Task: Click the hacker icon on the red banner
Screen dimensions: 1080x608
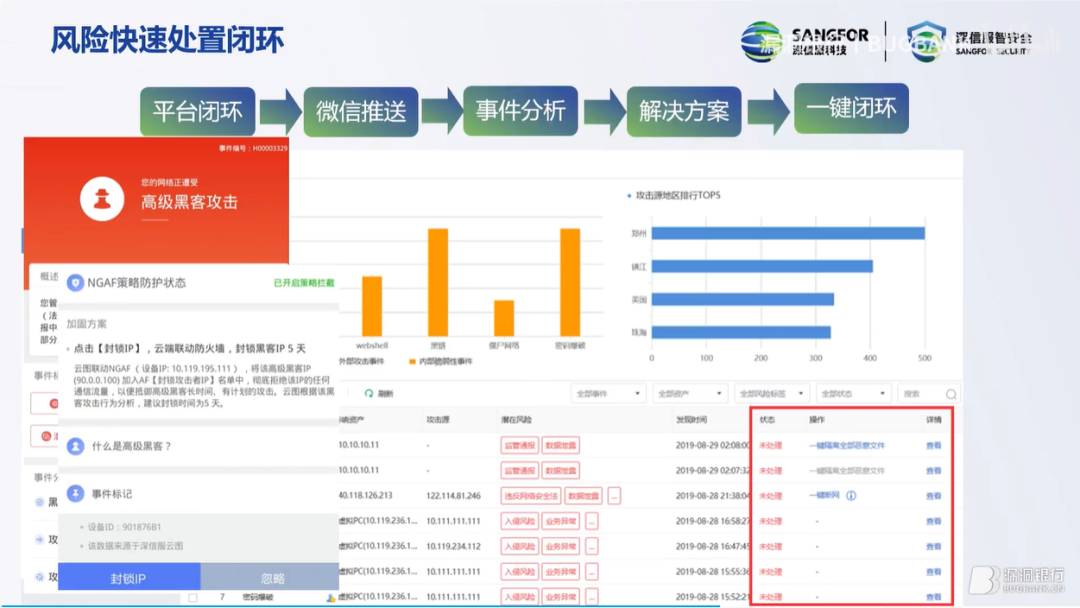Action: point(102,199)
